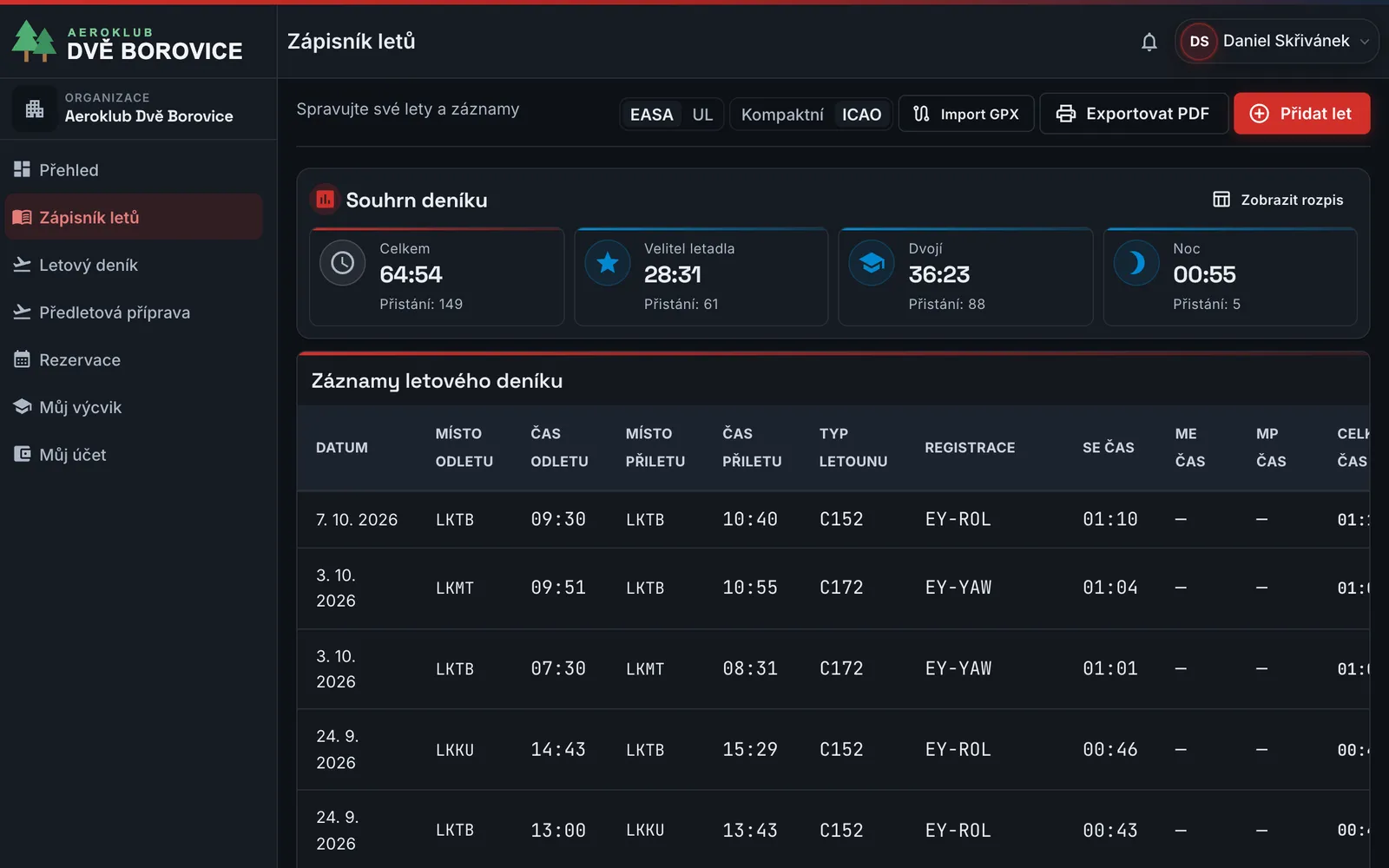Open Letový deník page

tap(134, 265)
